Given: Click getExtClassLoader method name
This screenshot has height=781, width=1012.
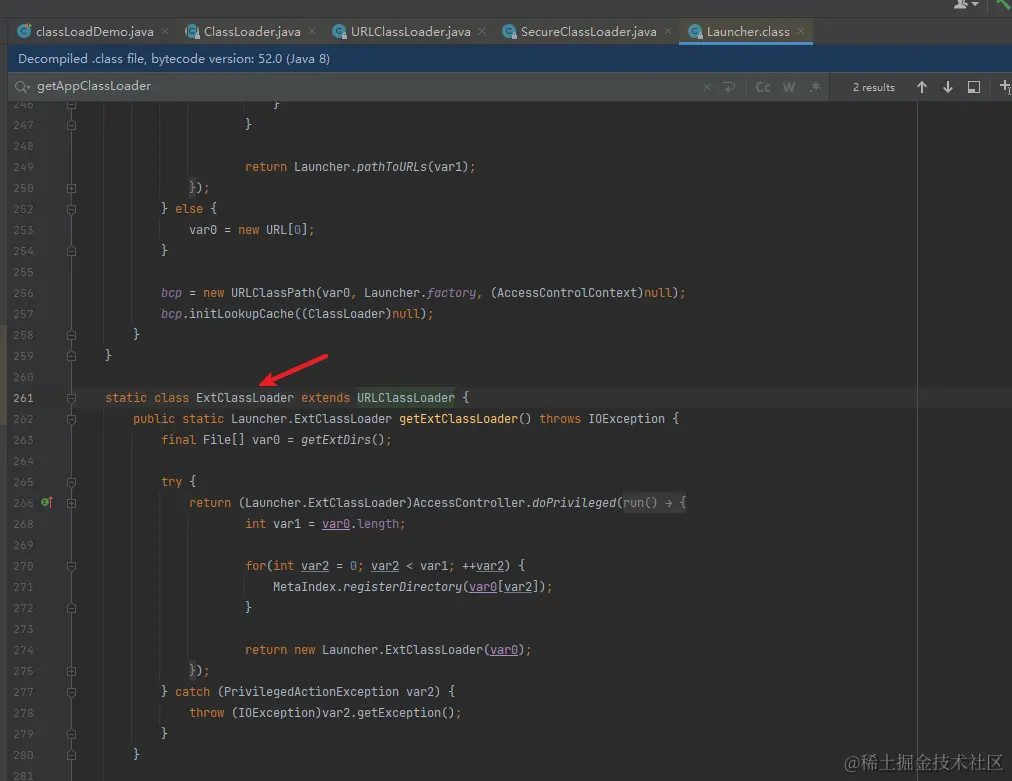Looking at the screenshot, I should (x=458, y=419).
